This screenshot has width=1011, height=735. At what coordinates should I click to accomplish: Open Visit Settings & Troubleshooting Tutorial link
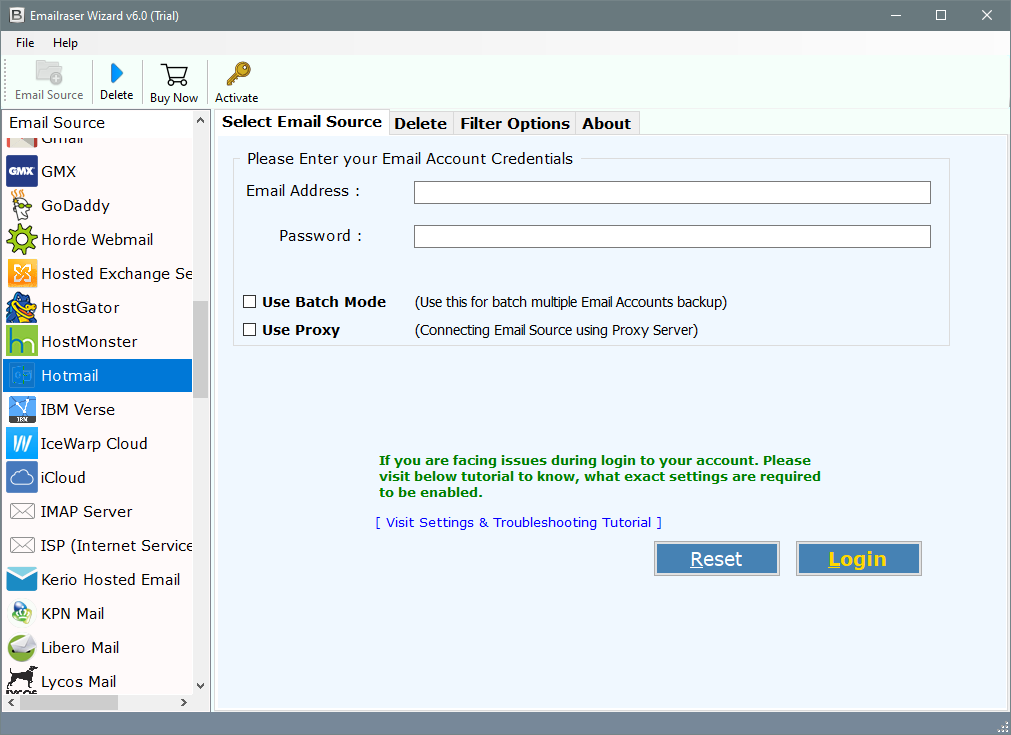click(x=518, y=522)
